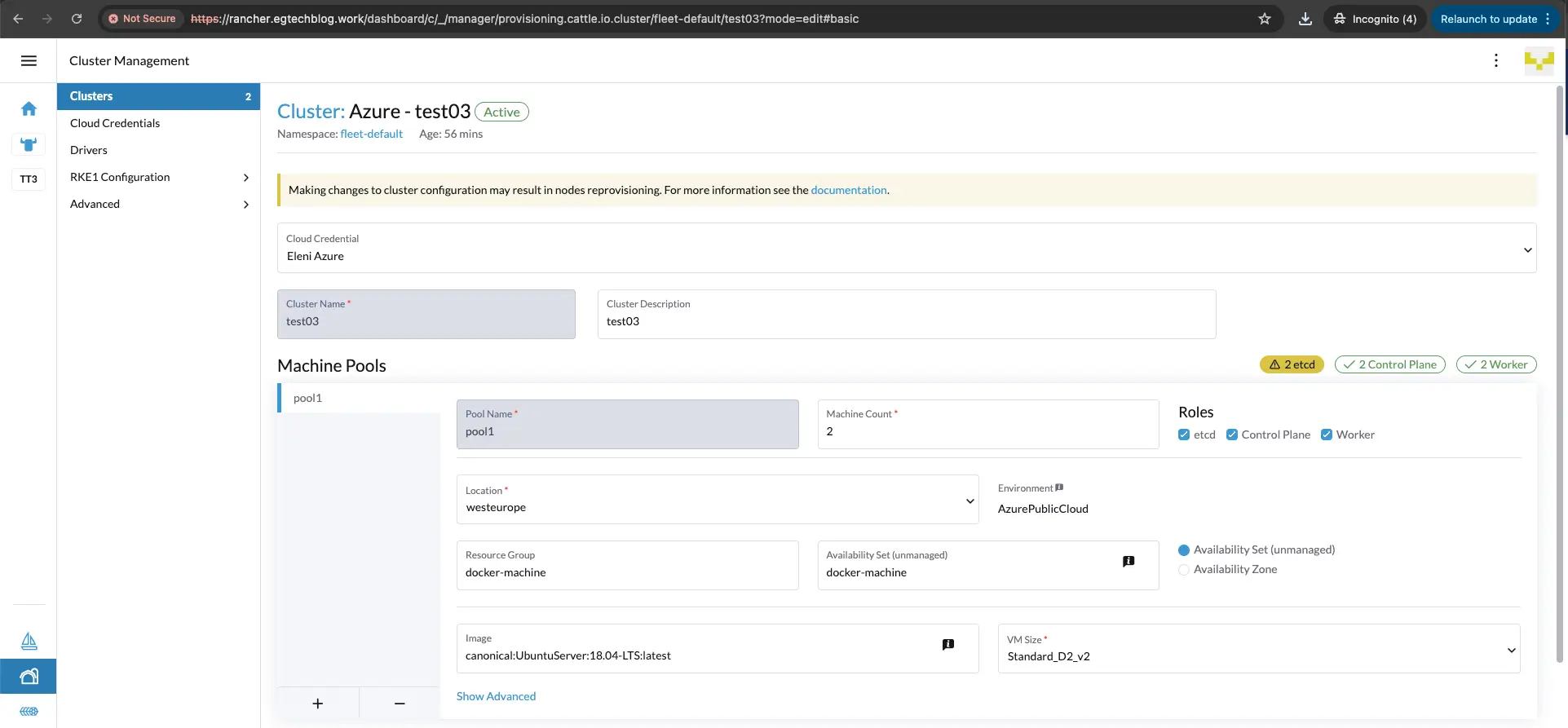The height and width of the screenshot is (728, 1568).
Task: Click the Incognito (4) indicator
Action: pyautogui.click(x=1376, y=19)
